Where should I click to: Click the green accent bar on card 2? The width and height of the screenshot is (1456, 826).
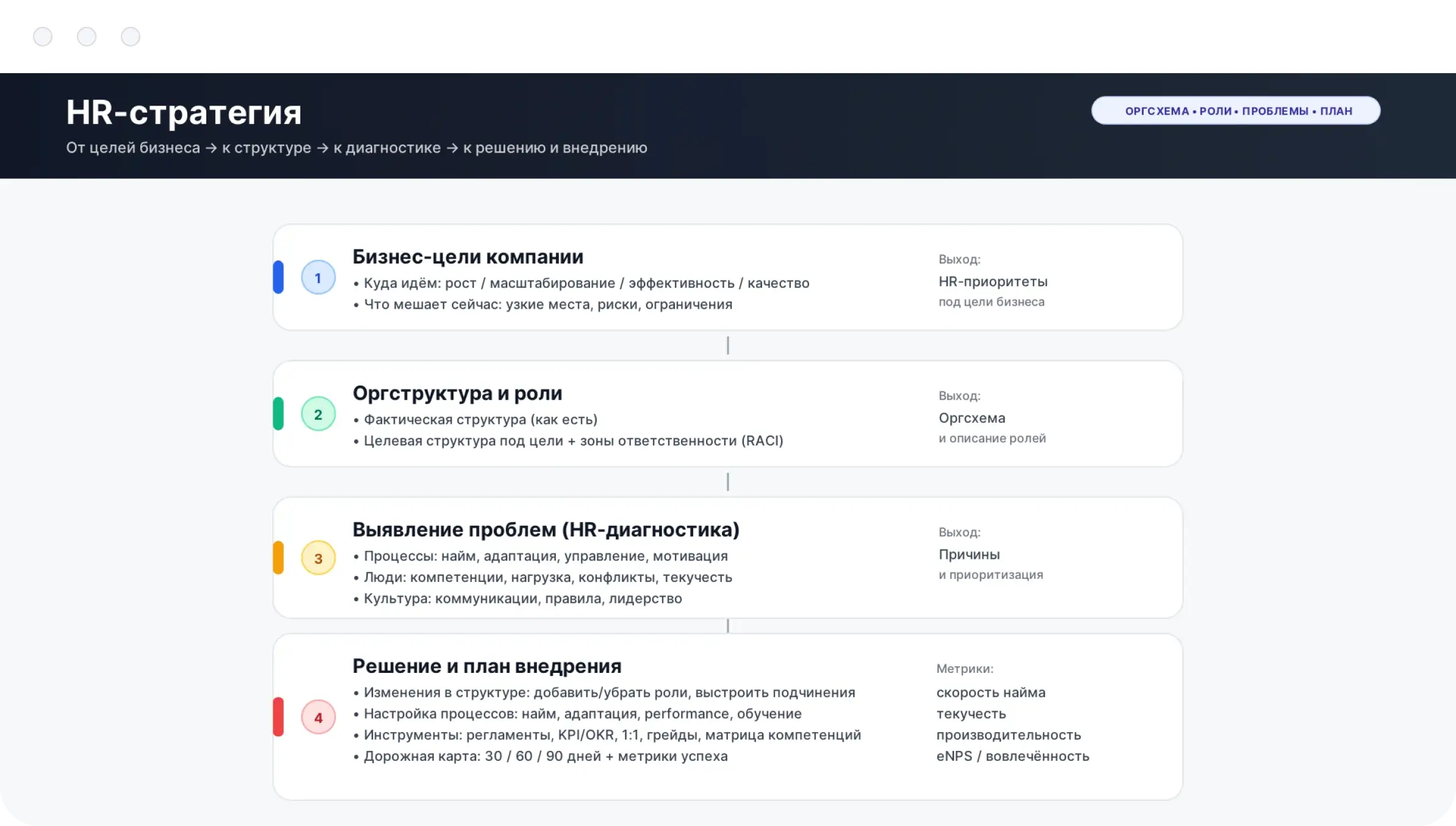[278, 414]
